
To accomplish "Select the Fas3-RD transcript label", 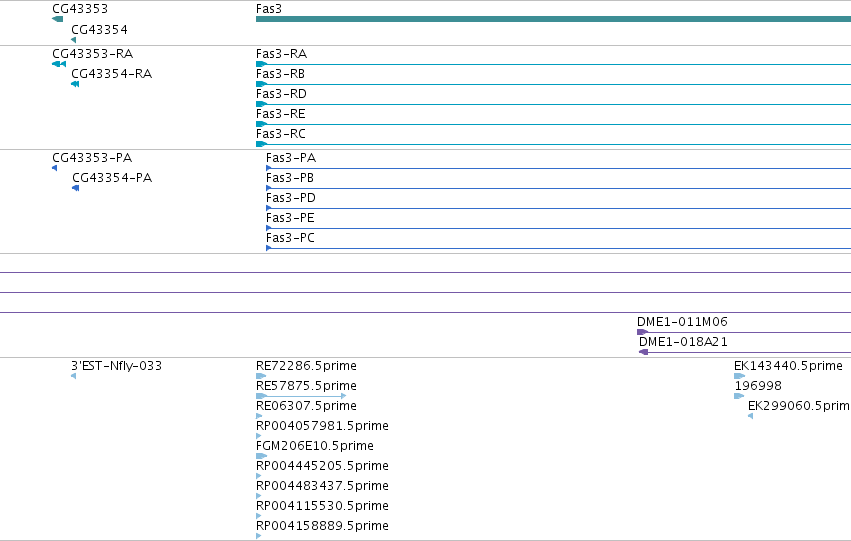I will tap(281, 94).
